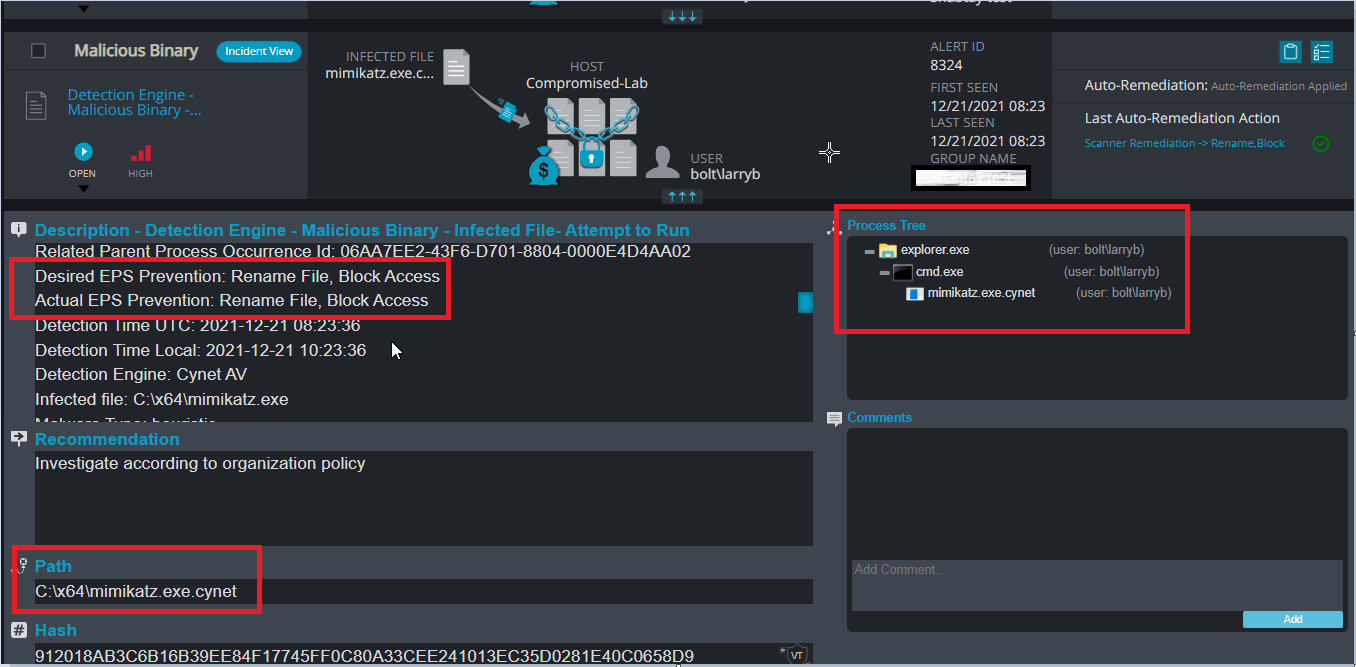The height and width of the screenshot is (667, 1356).
Task: Select the Investigate according to organization policy text
Action: coord(200,463)
